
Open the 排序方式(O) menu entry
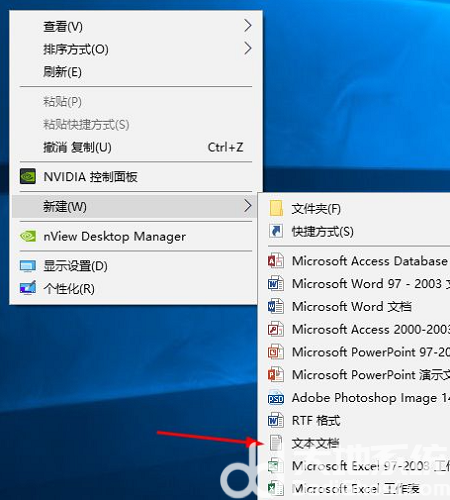(x=136, y=49)
